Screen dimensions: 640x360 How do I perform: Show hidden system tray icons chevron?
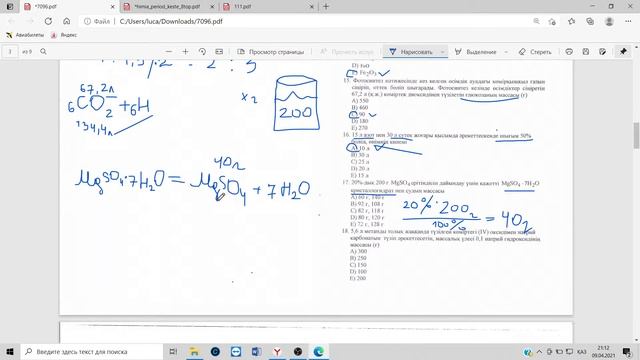539,351
